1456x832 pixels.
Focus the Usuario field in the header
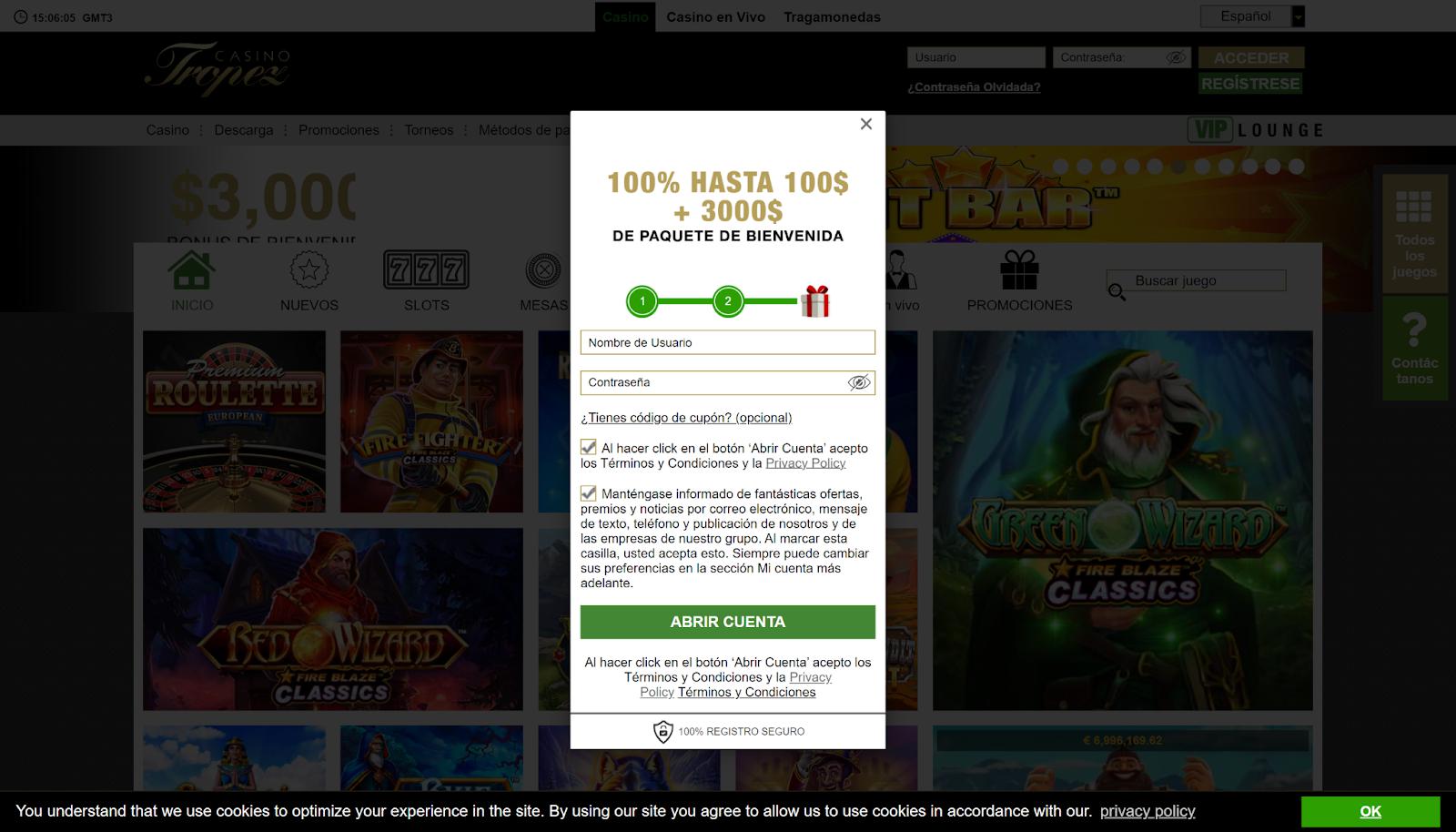coord(976,57)
